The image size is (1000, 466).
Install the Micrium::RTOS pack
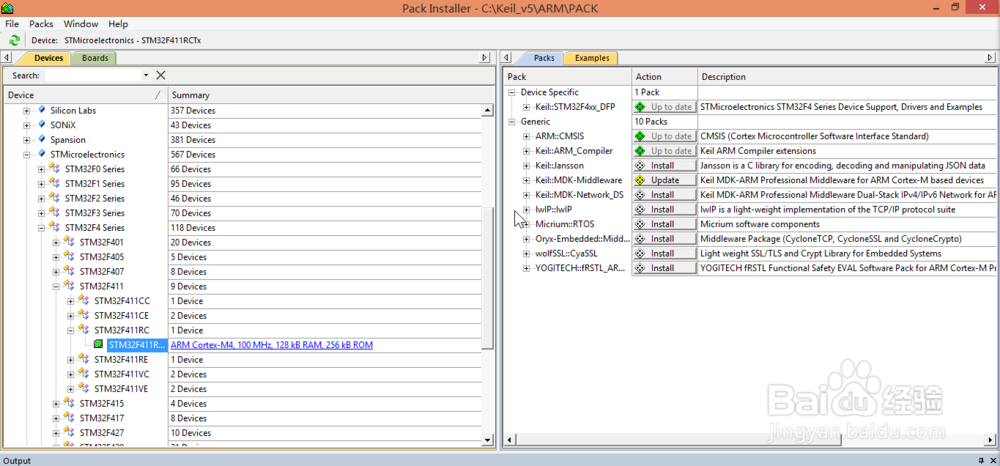click(x=664, y=224)
